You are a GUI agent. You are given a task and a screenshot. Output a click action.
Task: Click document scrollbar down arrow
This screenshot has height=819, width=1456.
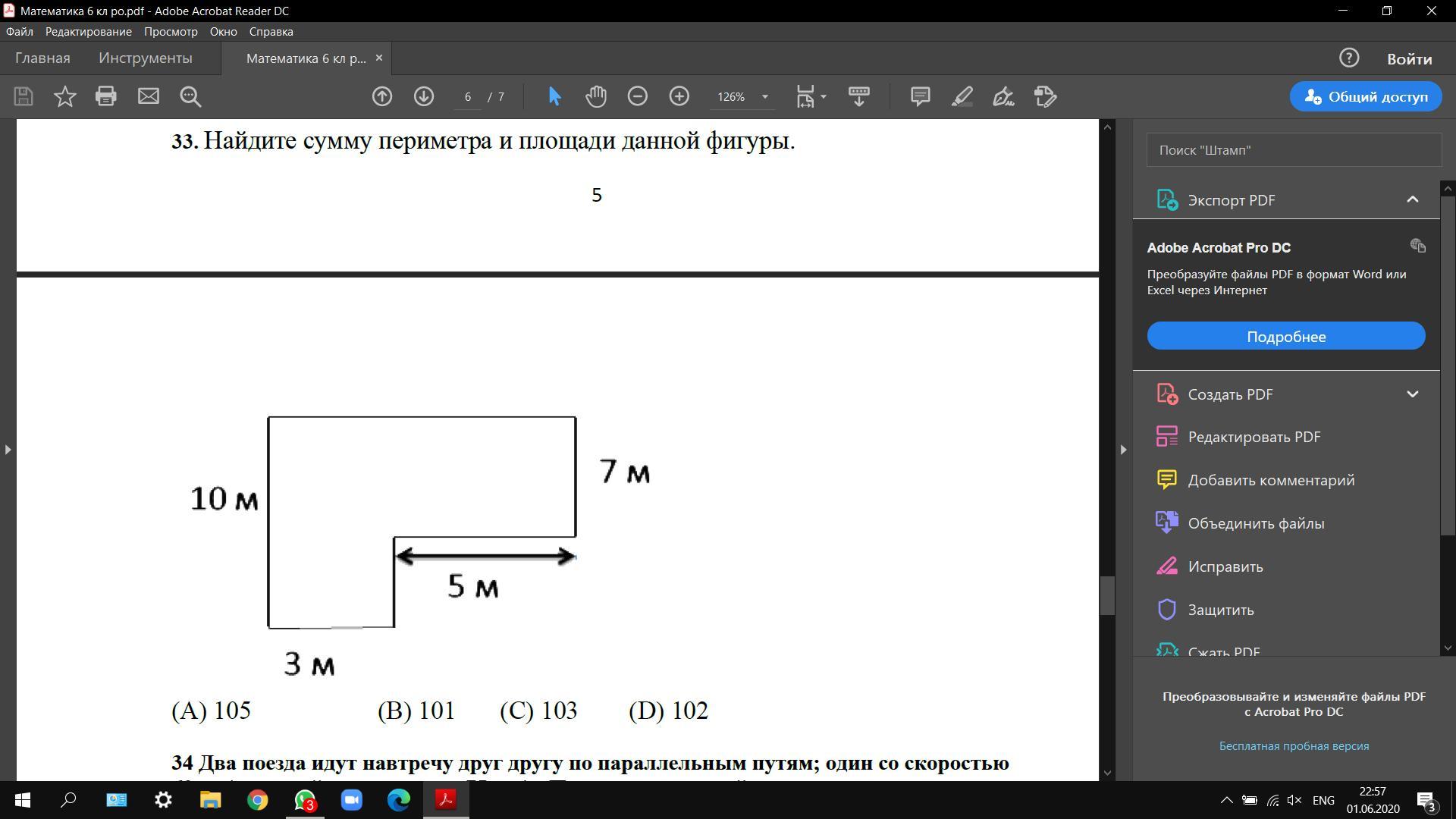tap(1107, 773)
